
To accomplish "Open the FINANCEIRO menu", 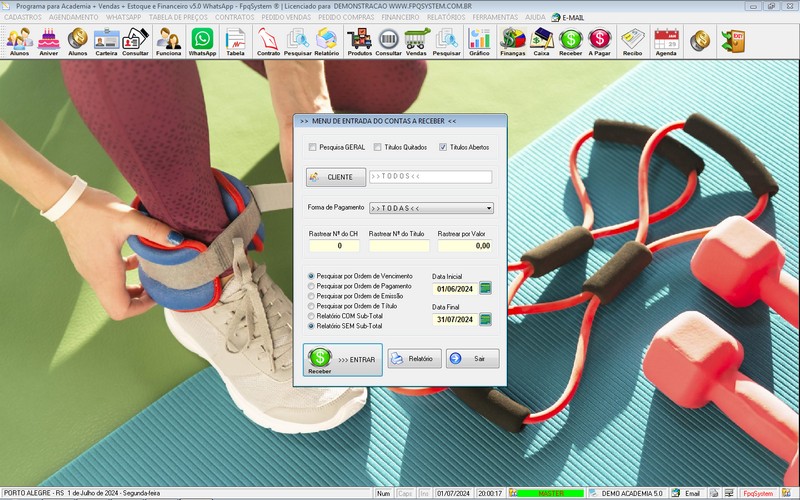I will [x=400, y=17].
